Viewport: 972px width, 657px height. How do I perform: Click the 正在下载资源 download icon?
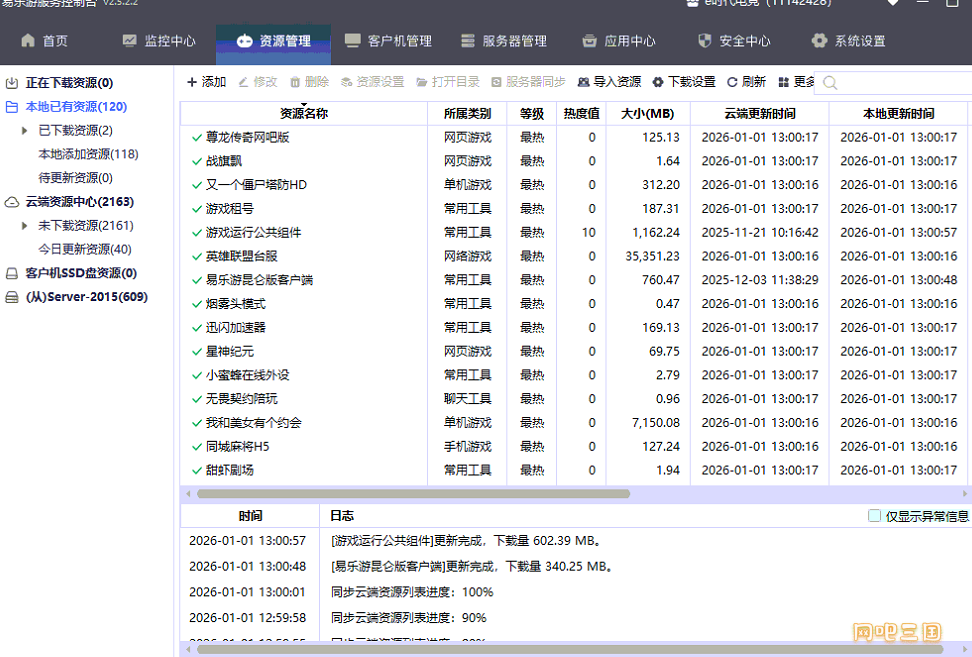pos(12,83)
